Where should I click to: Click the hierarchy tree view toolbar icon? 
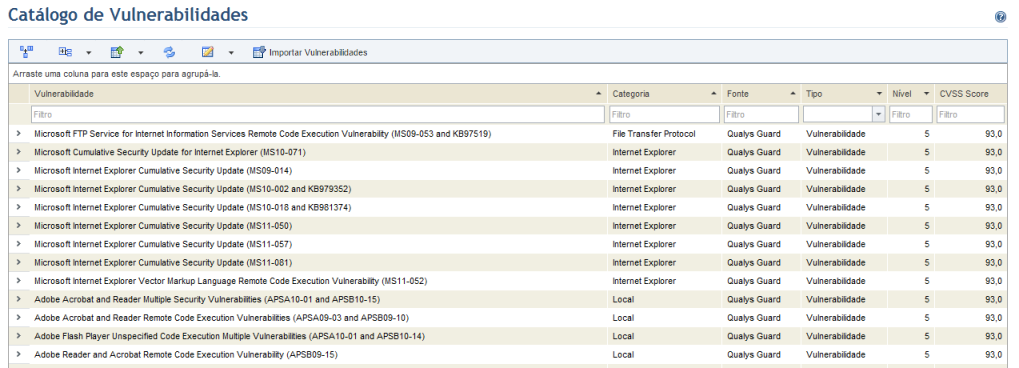[27, 51]
